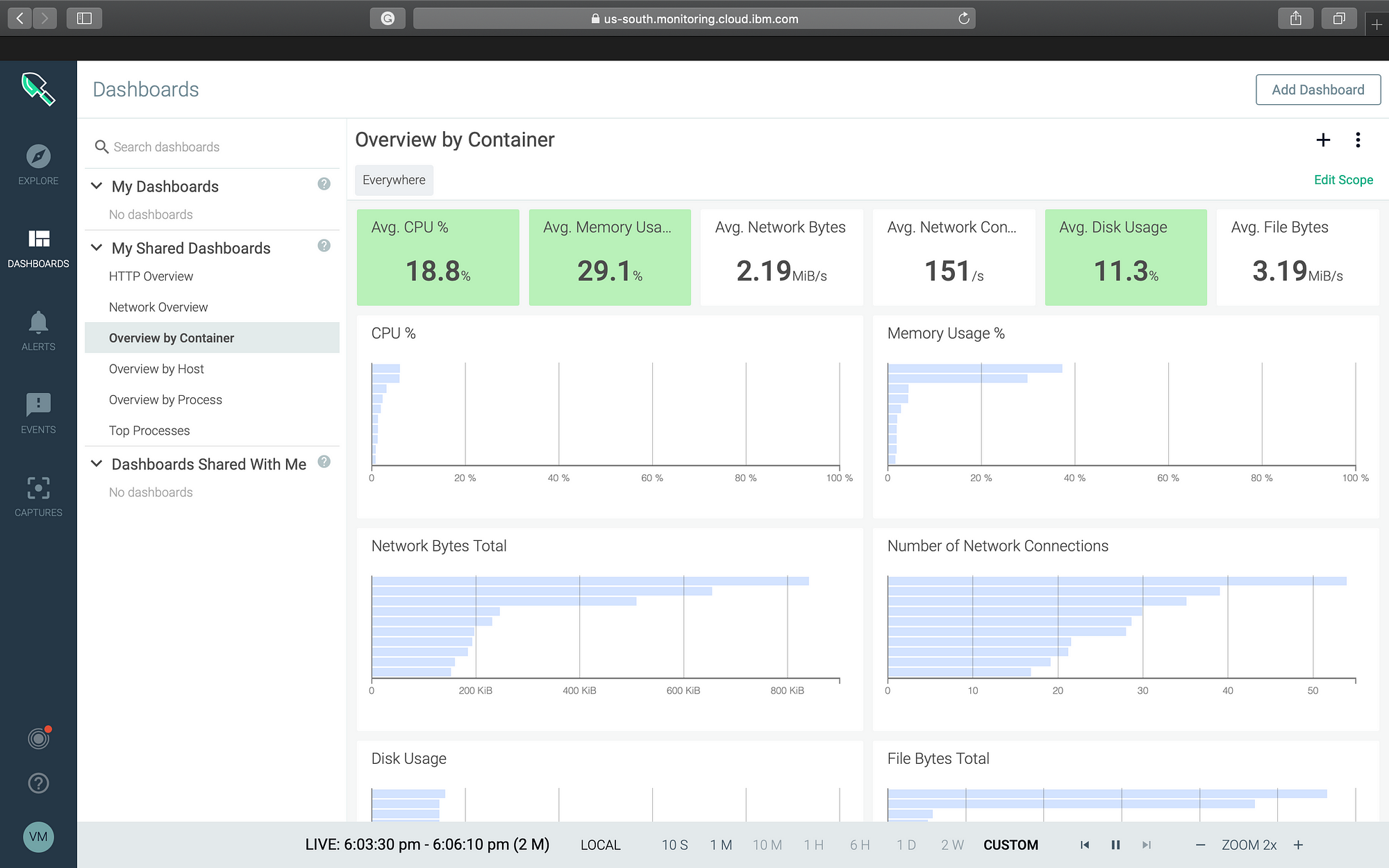
Task: Toggle the LOCAL timezone setting
Action: pos(601,845)
